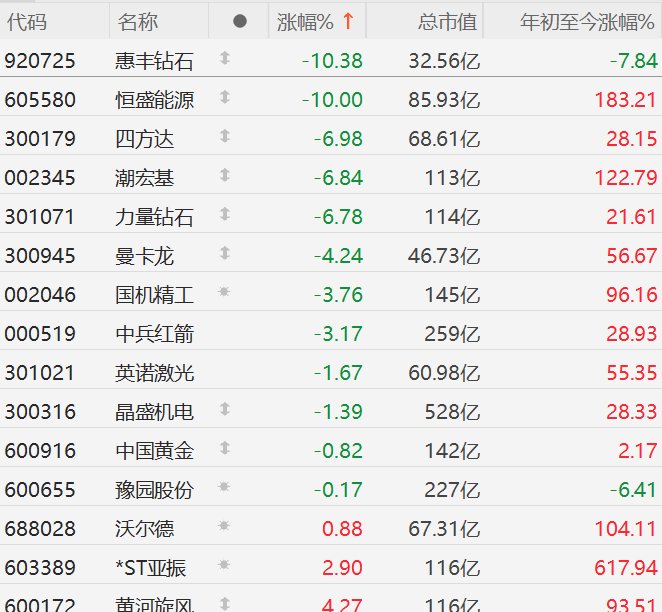Click the star marker icon beside 沃尔德
This screenshot has width=662, height=612.
(x=225, y=528)
